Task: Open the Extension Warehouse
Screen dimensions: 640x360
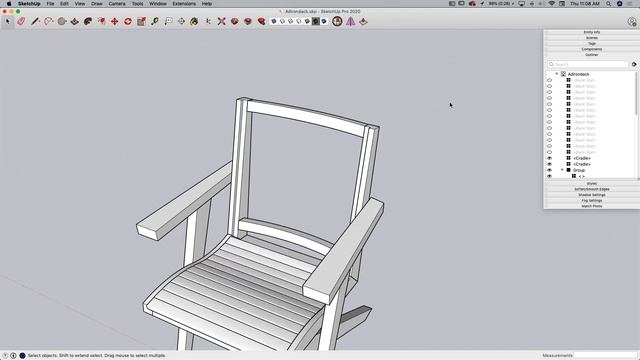Action: click(x=248, y=21)
